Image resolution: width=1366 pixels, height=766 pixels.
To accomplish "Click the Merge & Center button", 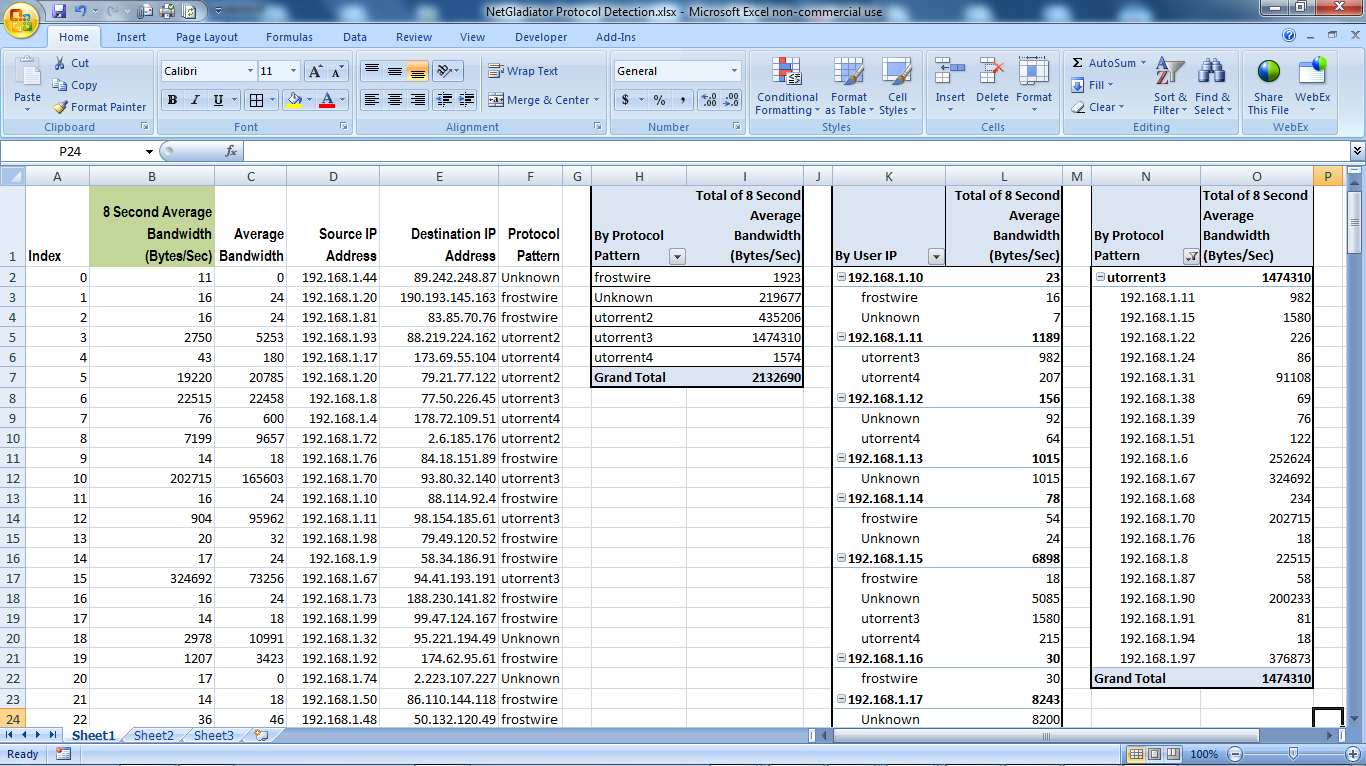I will click(x=544, y=100).
